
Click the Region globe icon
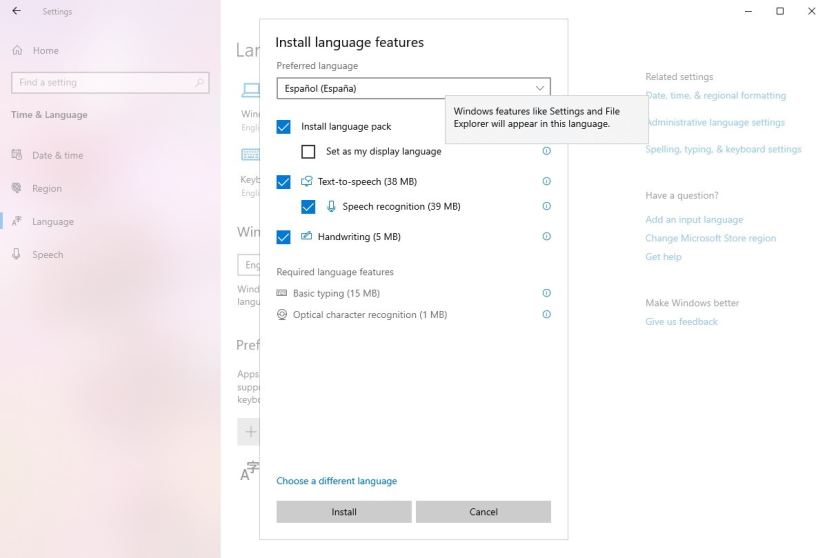[x=17, y=188]
